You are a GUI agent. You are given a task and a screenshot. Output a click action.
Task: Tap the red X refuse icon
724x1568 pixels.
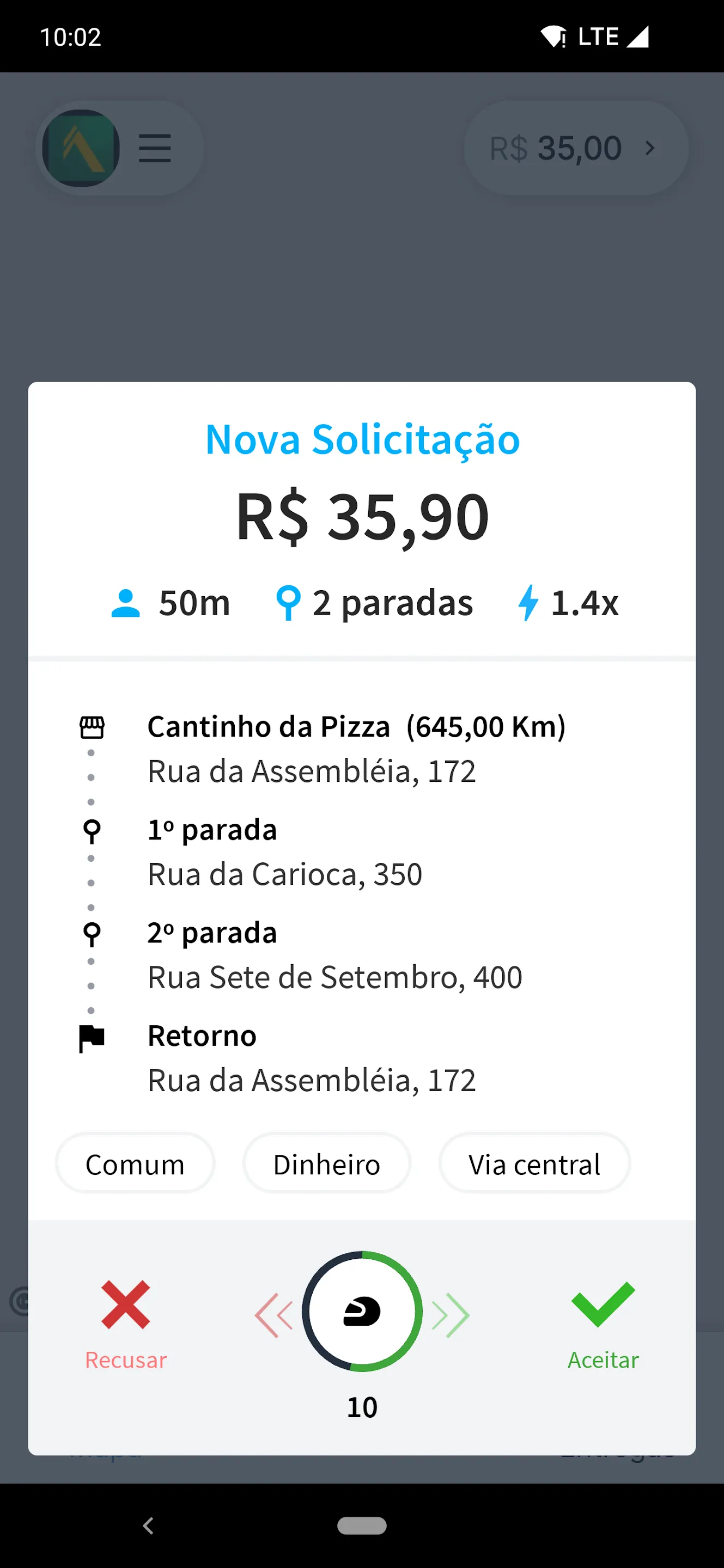[125, 1304]
